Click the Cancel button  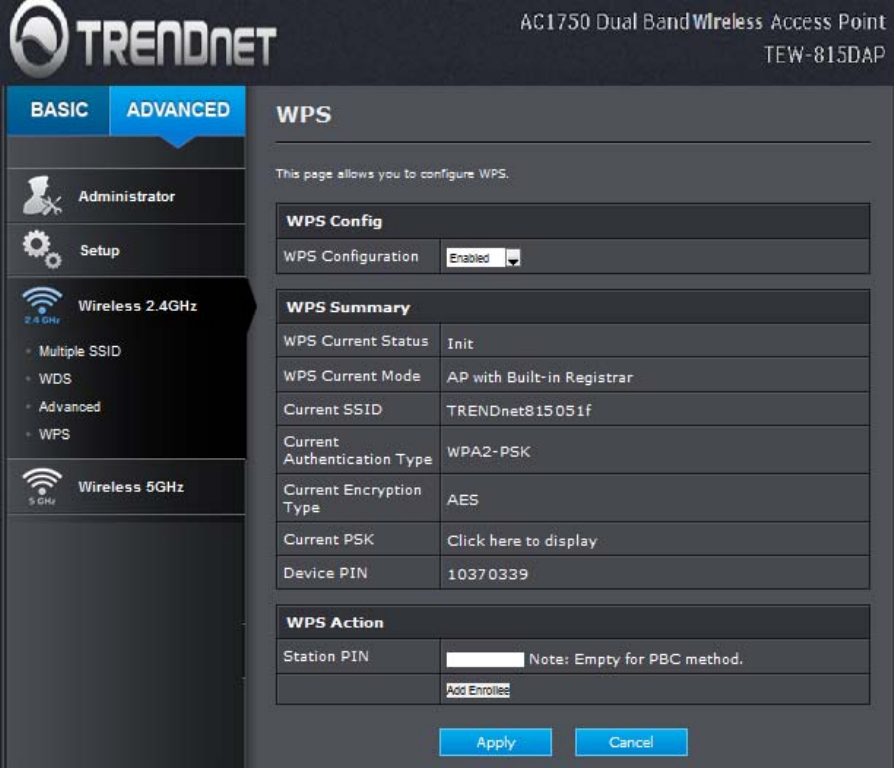tap(631, 742)
